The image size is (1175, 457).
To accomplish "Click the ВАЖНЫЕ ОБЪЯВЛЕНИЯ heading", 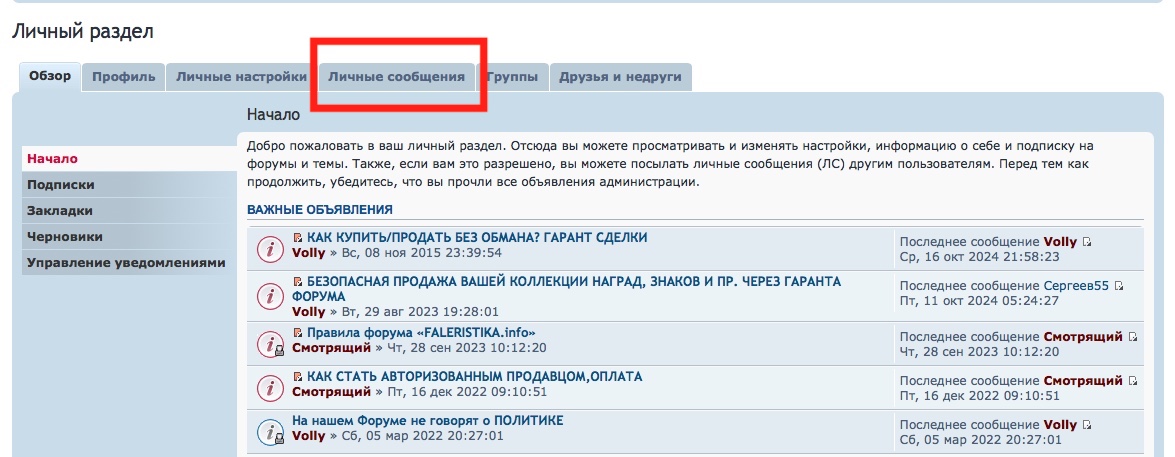I will (320, 210).
